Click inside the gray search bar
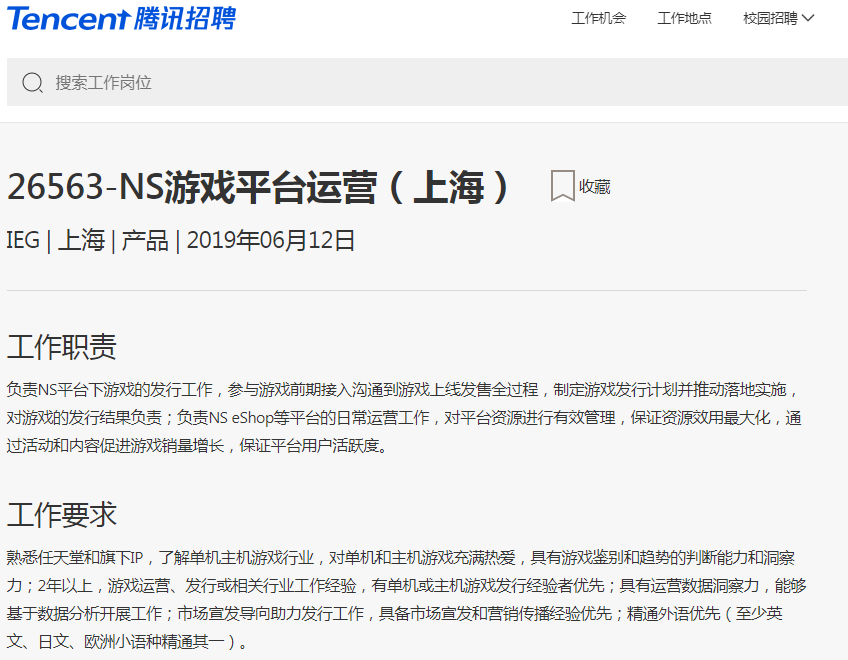The image size is (848, 660). point(300,83)
